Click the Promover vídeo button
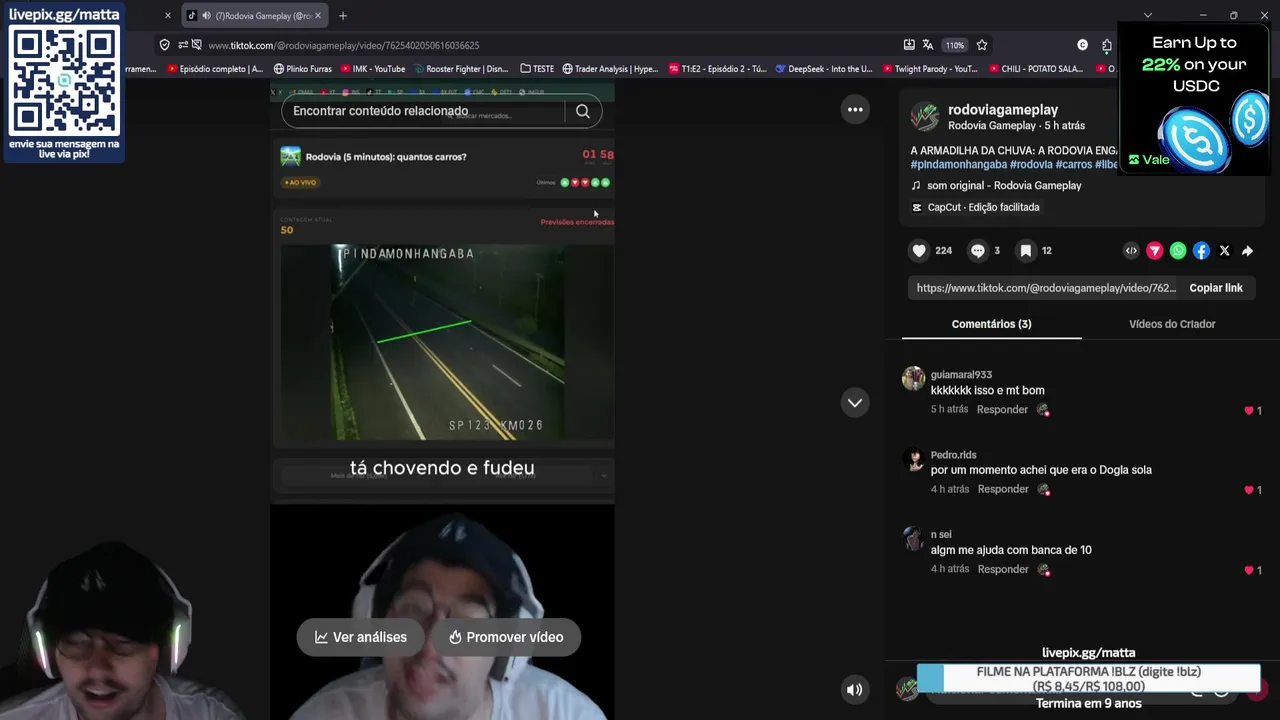 point(506,637)
